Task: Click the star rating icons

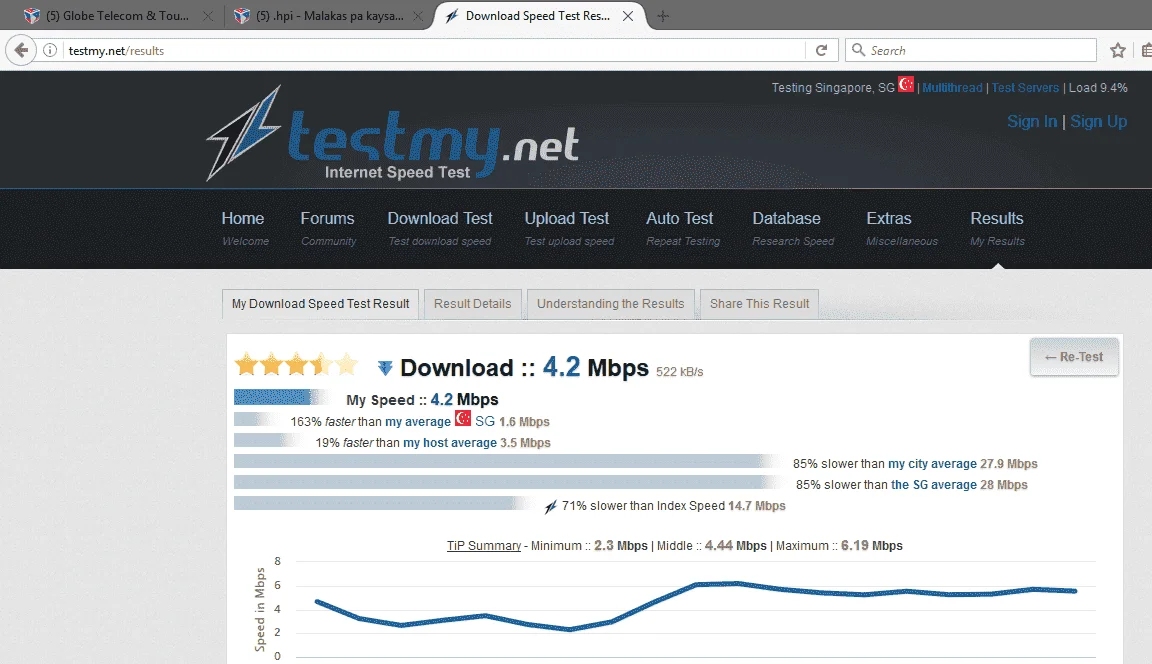Action: (x=296, y=364)
